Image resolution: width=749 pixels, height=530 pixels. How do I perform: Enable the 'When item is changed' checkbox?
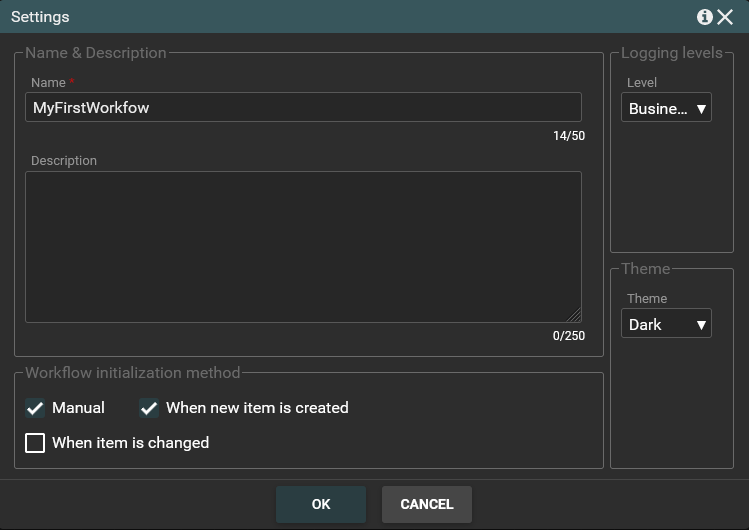(x=35, y=443)
